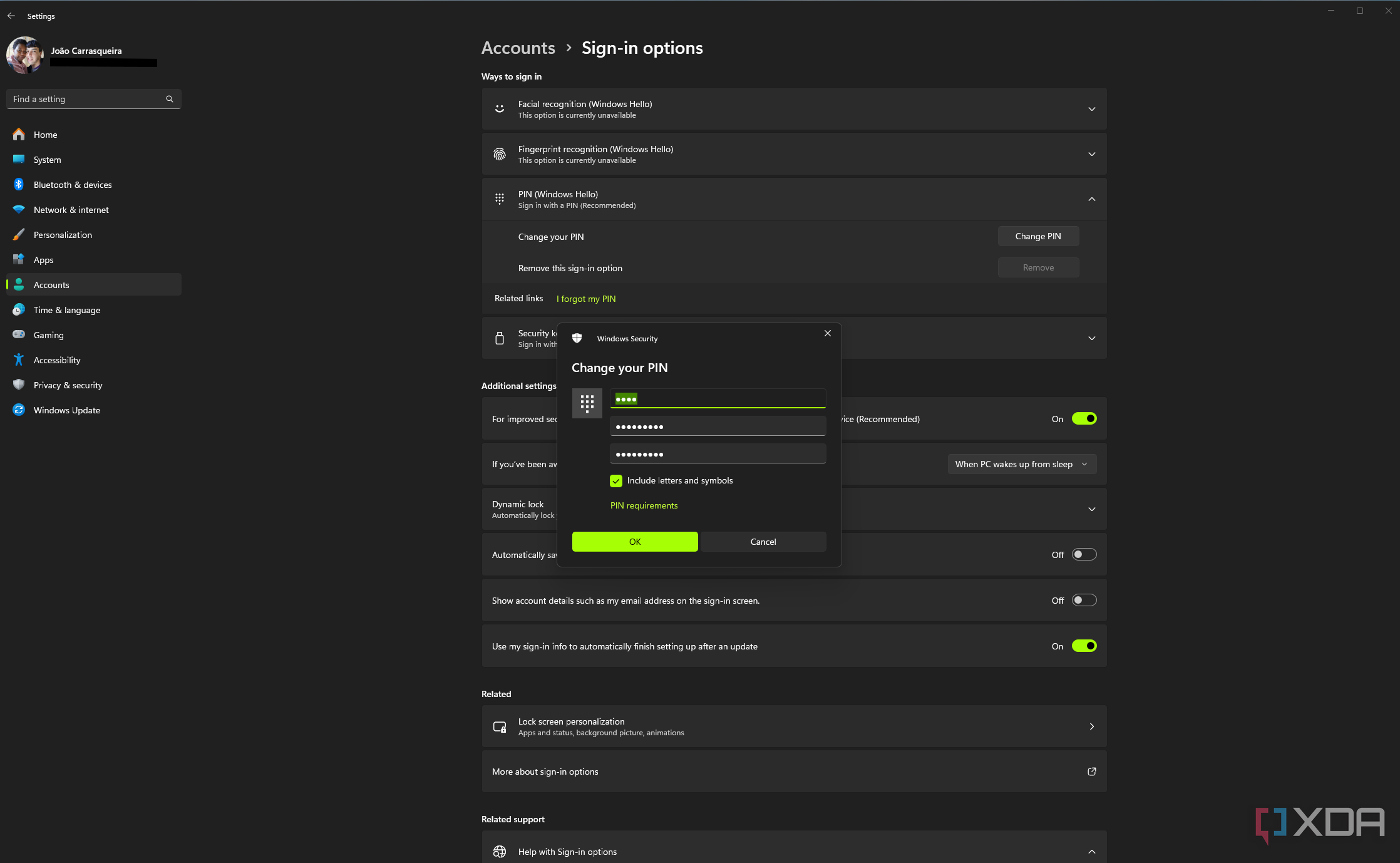Click the Facial recognition smiley icon
Viewport: 1400px width, 863px height.
pyautogui.click(x=500, y=109)
